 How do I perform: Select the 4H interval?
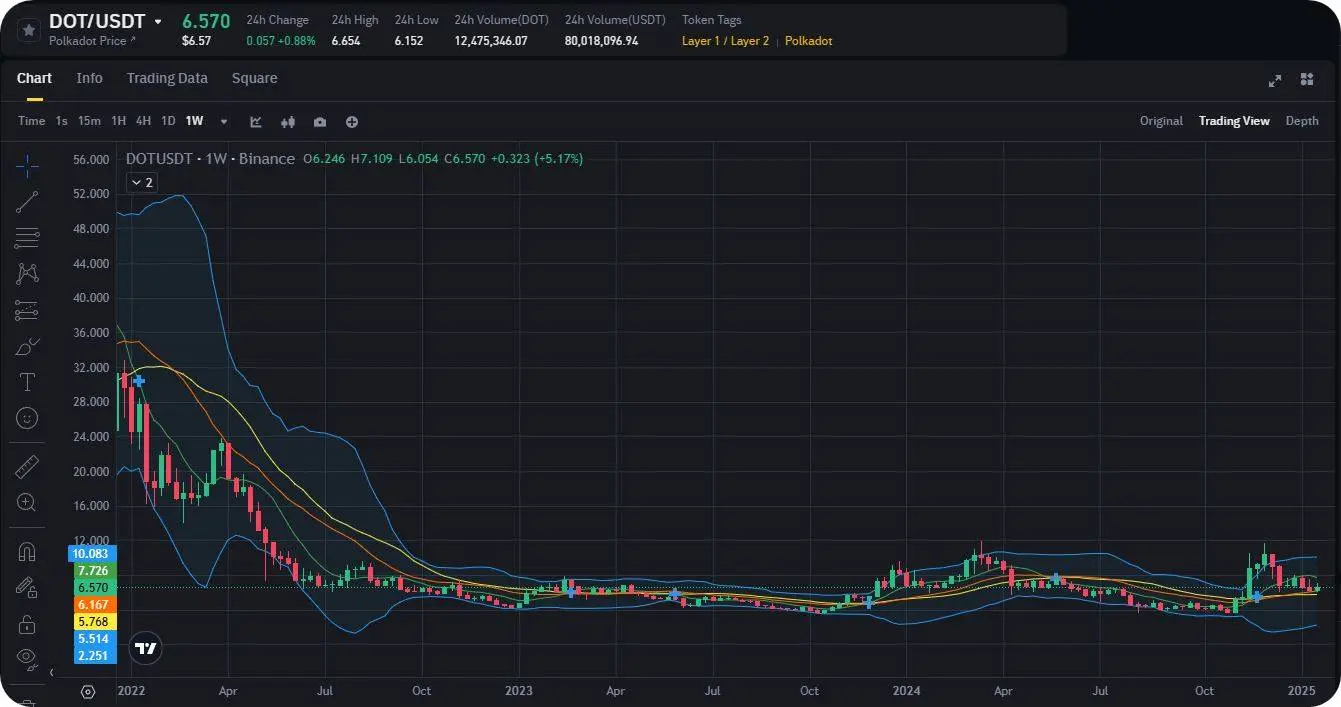point(143,121)
